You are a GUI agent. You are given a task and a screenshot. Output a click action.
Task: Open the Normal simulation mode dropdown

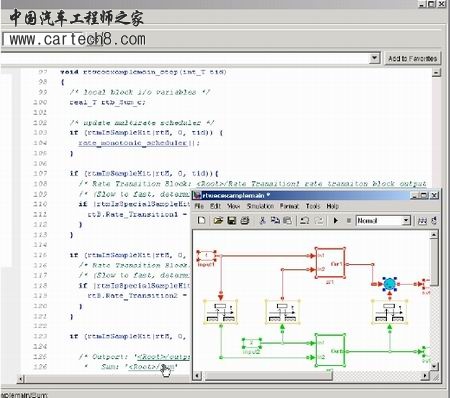click(x=406, y=220)
